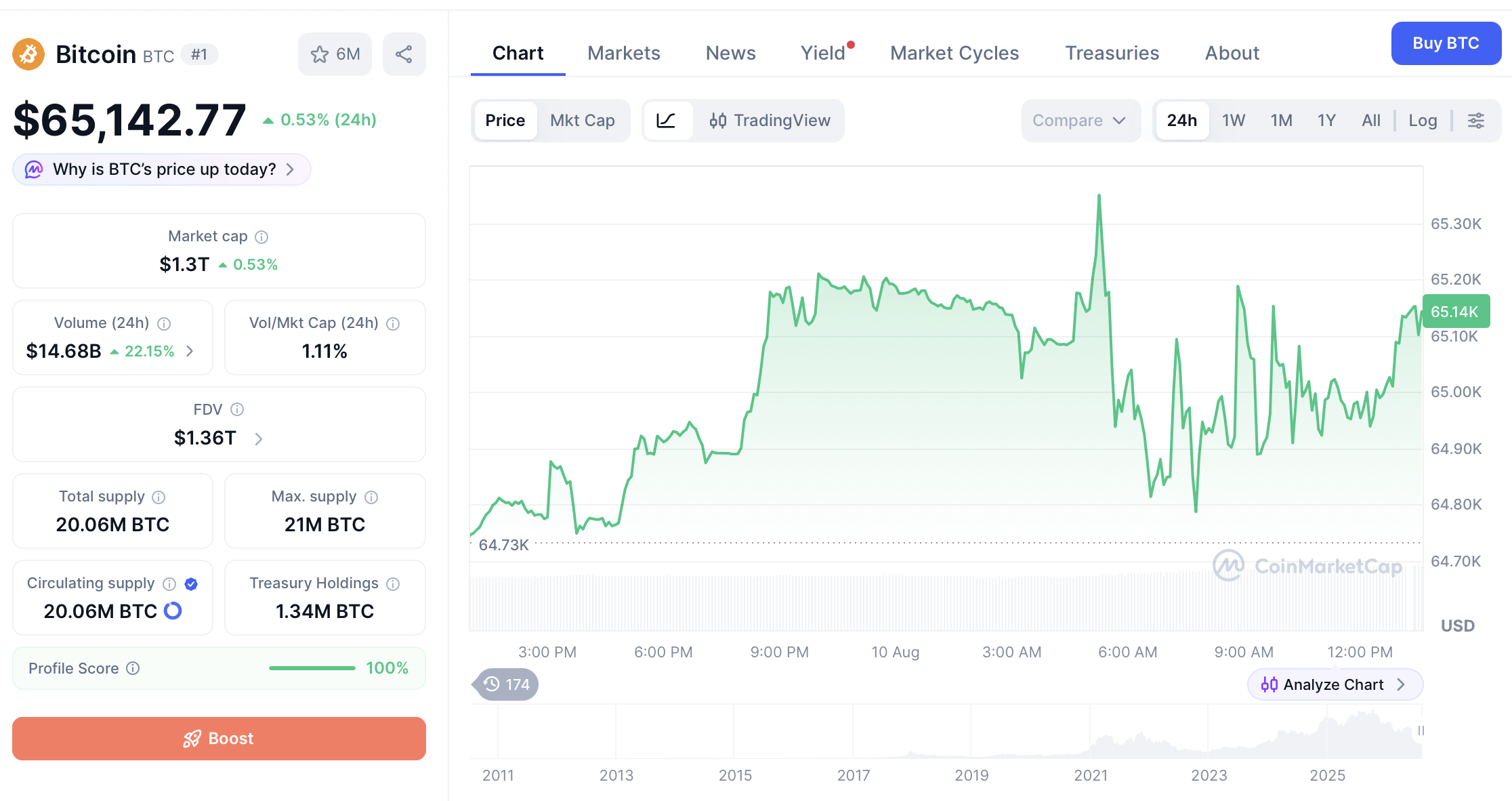Screen dimensions: 1512x801
Task: Toggle the Log scale option
Action: click(x=1423, y=121)
